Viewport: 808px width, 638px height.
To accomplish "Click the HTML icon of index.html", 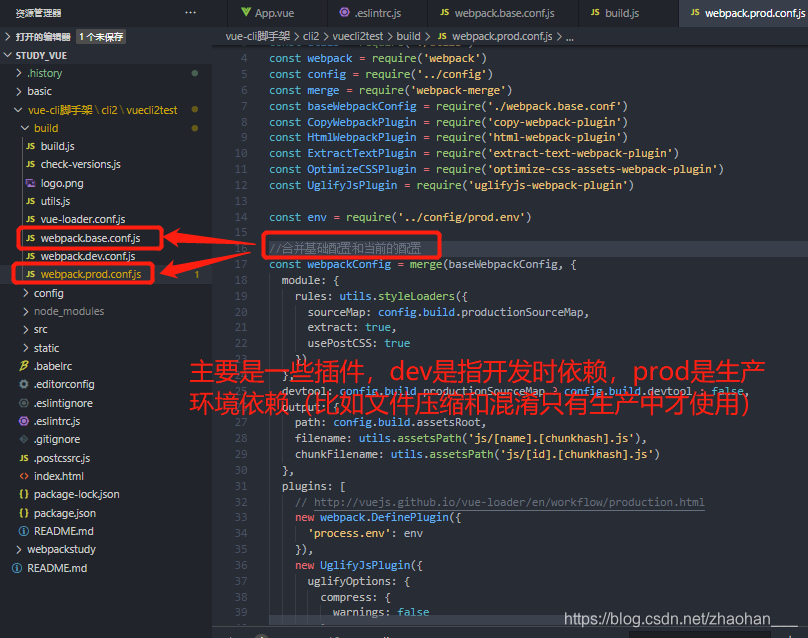I will click(x=24, y=476).
